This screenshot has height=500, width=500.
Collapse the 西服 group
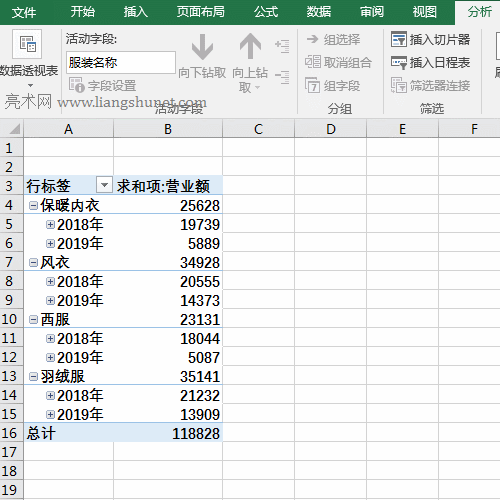pyautogui.click(x=33, y=320)
